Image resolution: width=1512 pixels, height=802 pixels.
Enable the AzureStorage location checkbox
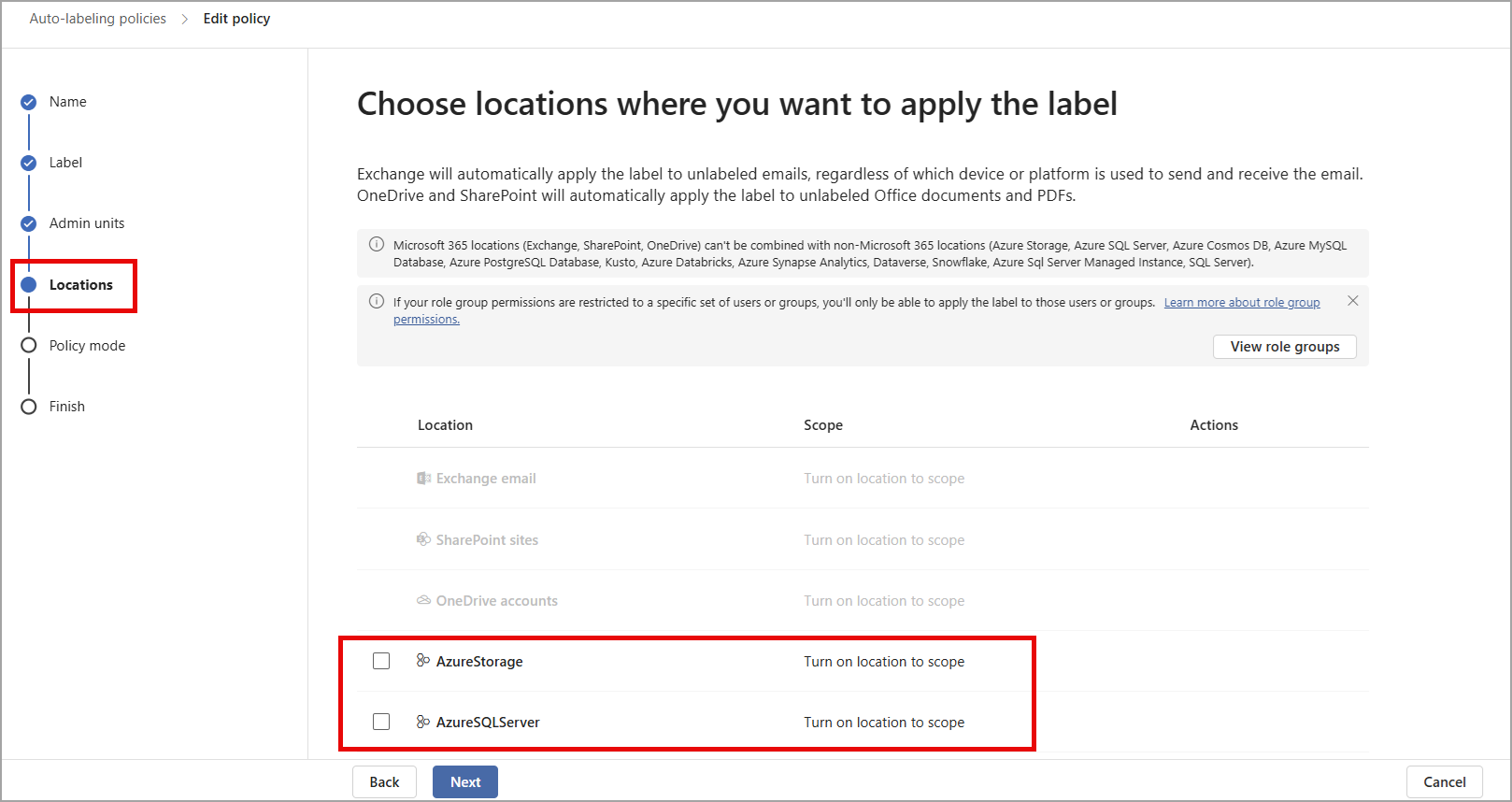(x=381, y=661)
